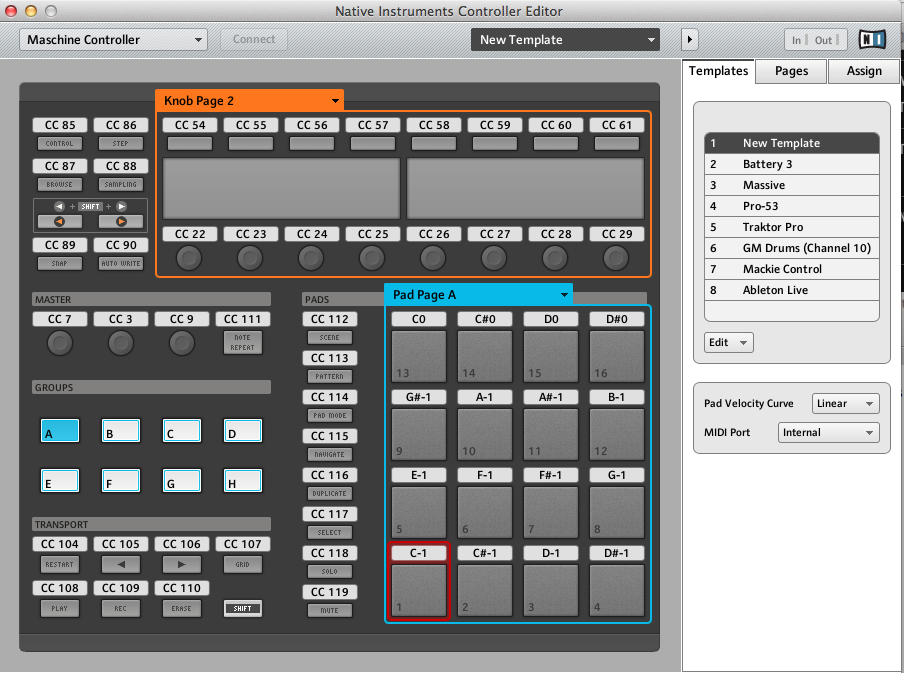Screen dimensions: 904x673
Task: Select group B
Action: pyautogui.click(x=120, y=431)
